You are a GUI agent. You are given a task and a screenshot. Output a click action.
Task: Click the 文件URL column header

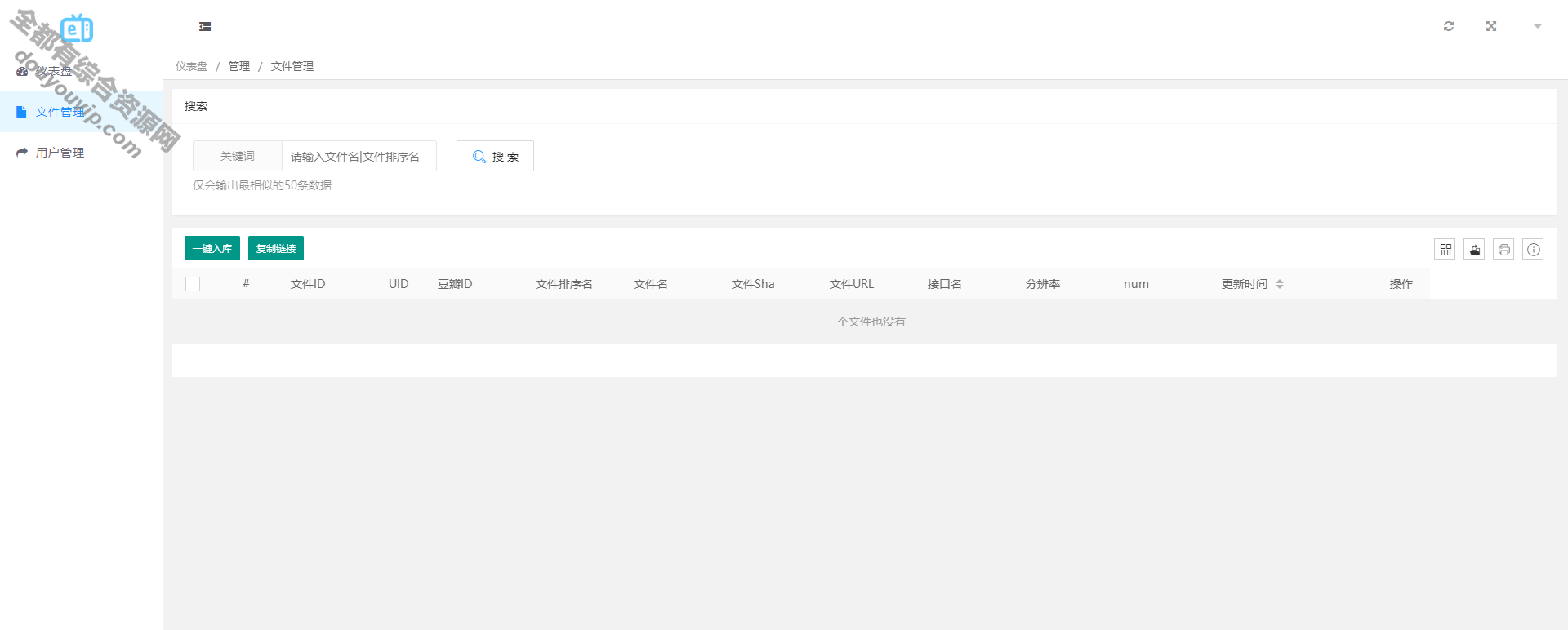coord(852,284)
